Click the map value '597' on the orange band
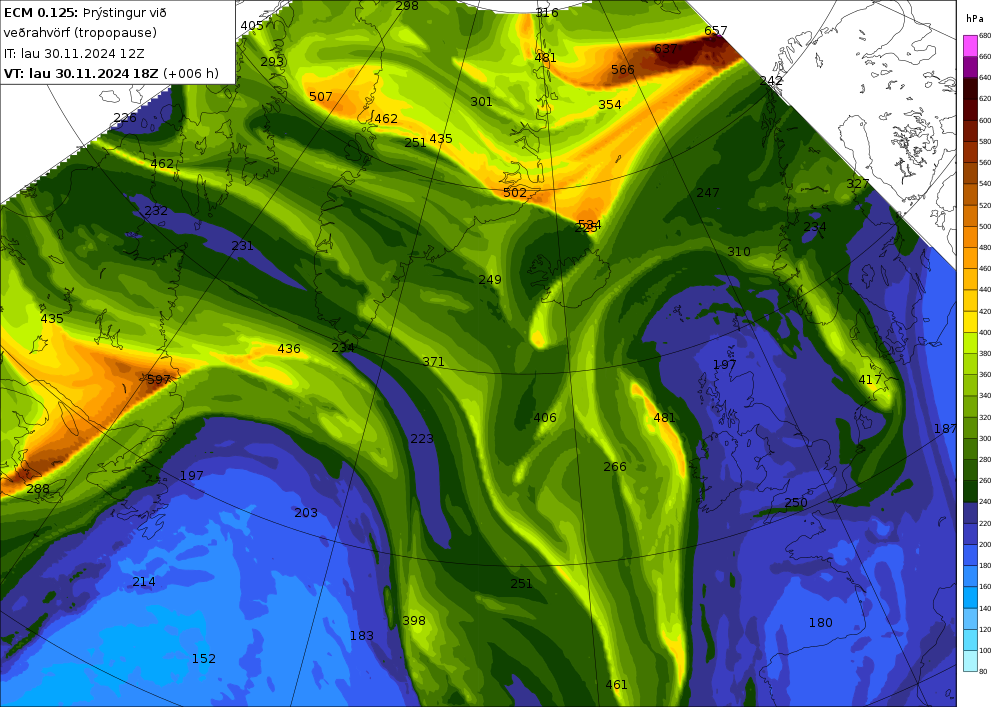 pyautogui.click(x=159, y=379)
